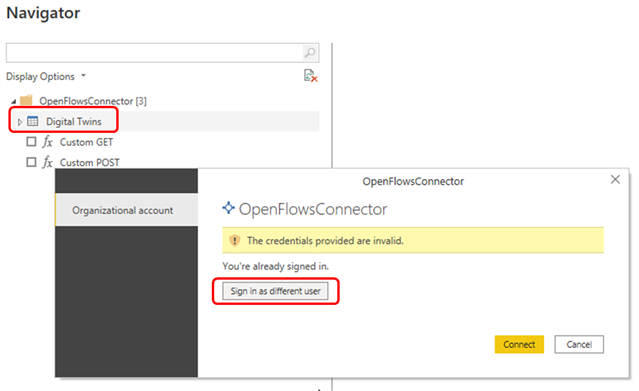Click the refresh file icon with red X
The width and height of the screenshot is (639, 391).
click(x=311, y=76)
